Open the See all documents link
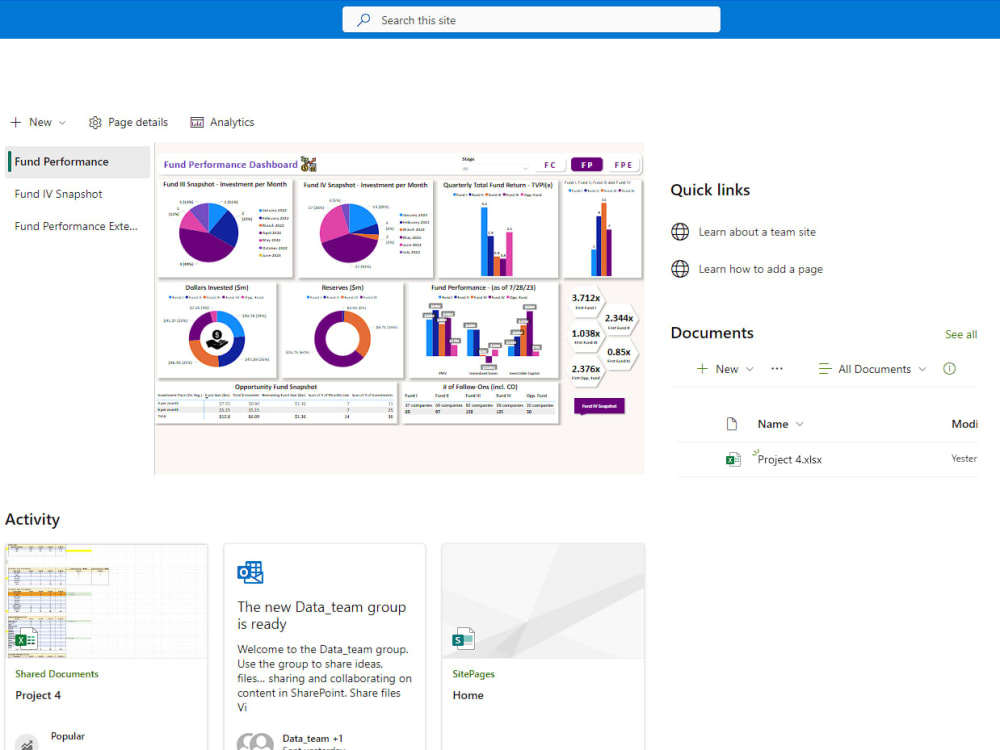The height and width of the screenshot is (750, 1000). pyautogui.click(x=960, y=334)
